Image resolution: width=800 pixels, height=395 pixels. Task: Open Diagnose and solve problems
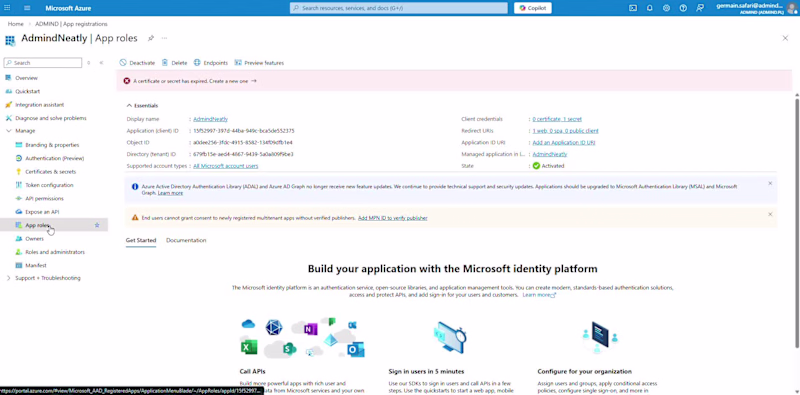(x=51, y=118)
